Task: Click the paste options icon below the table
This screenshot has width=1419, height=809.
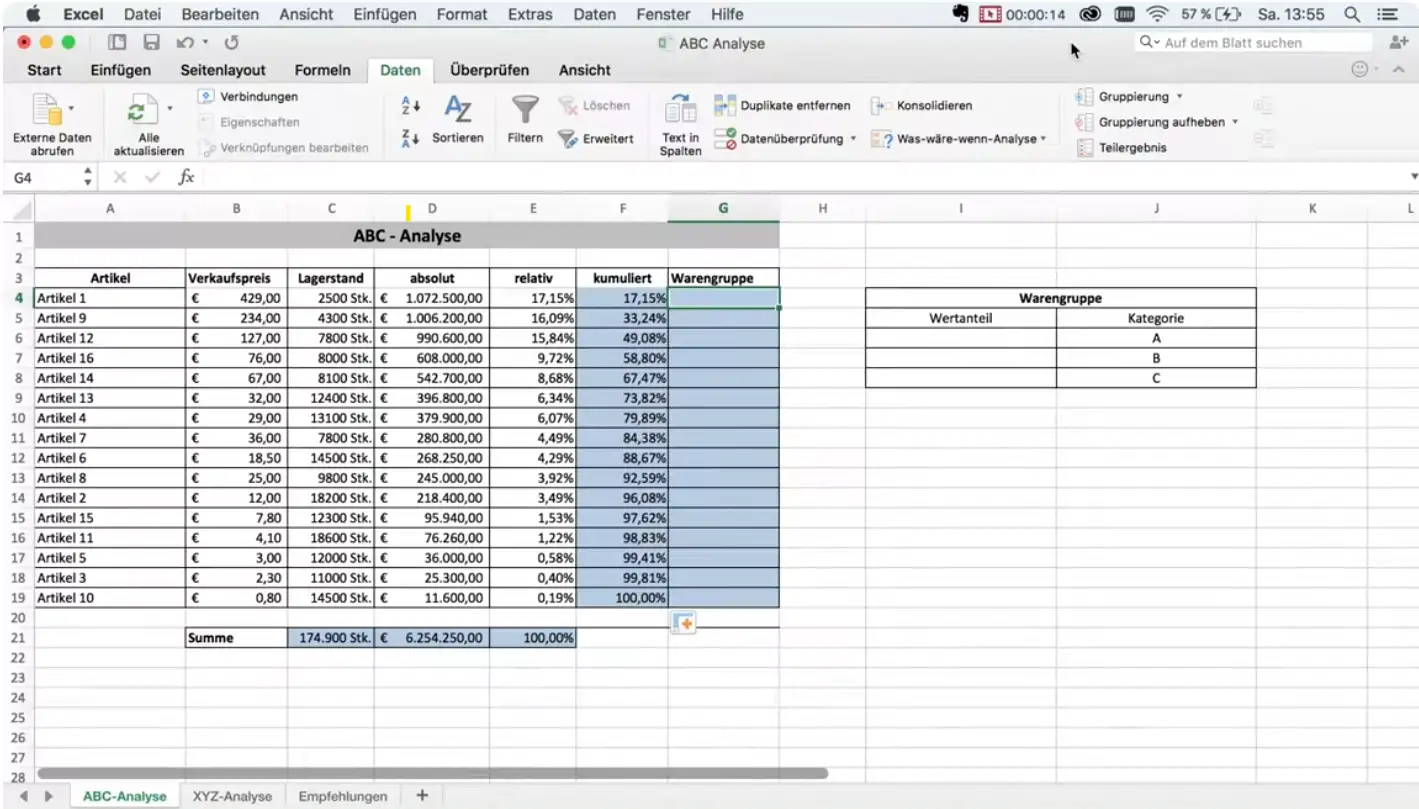Action: (x=684, y=623)
